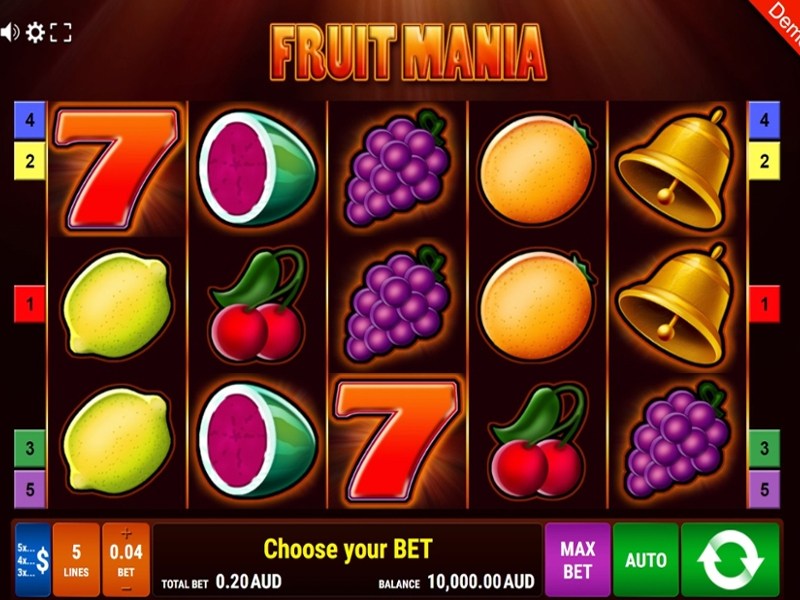Select payline 4 blue marker on left

[30, 120]
